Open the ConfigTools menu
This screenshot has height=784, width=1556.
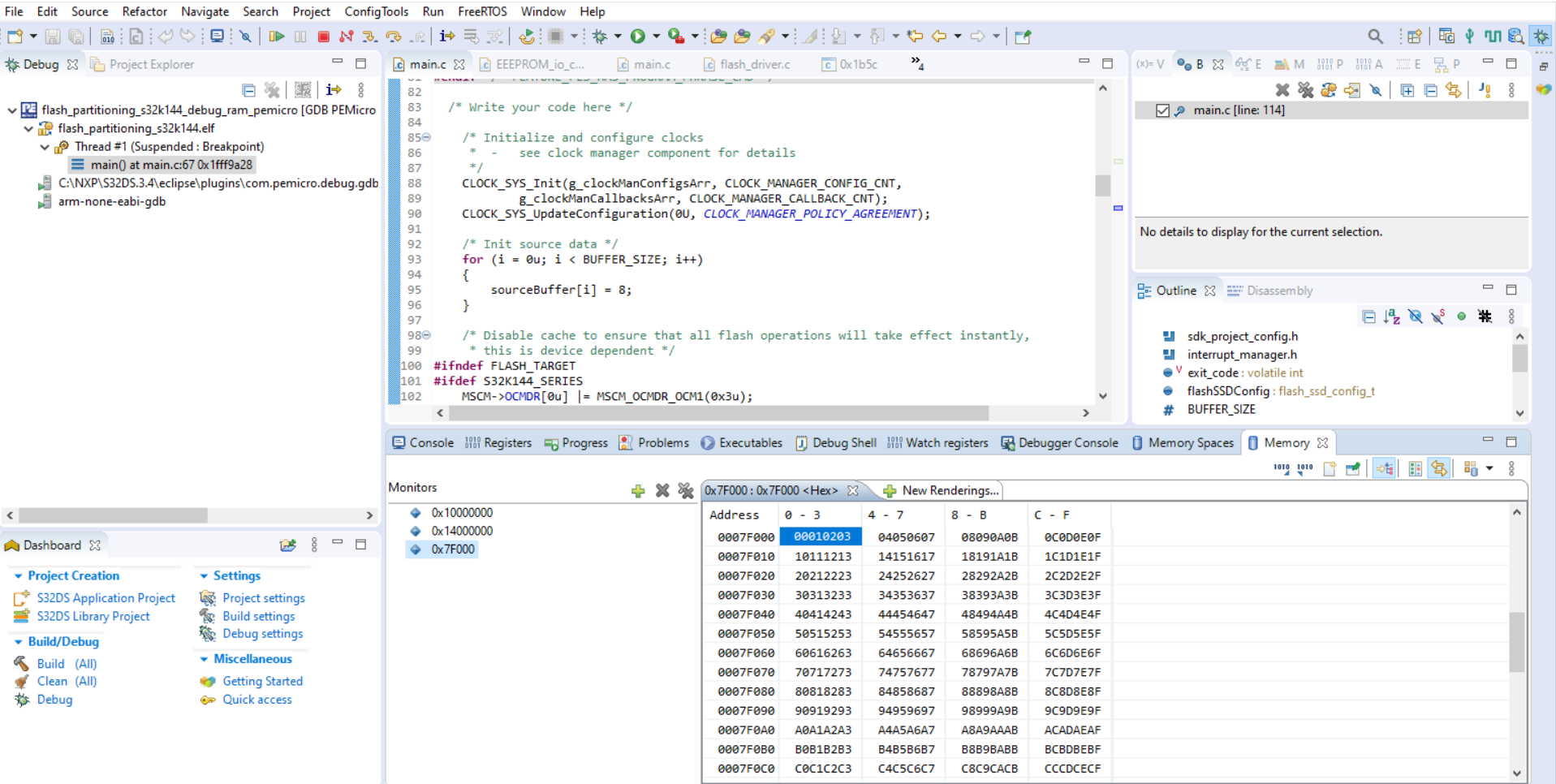(376, 11)
